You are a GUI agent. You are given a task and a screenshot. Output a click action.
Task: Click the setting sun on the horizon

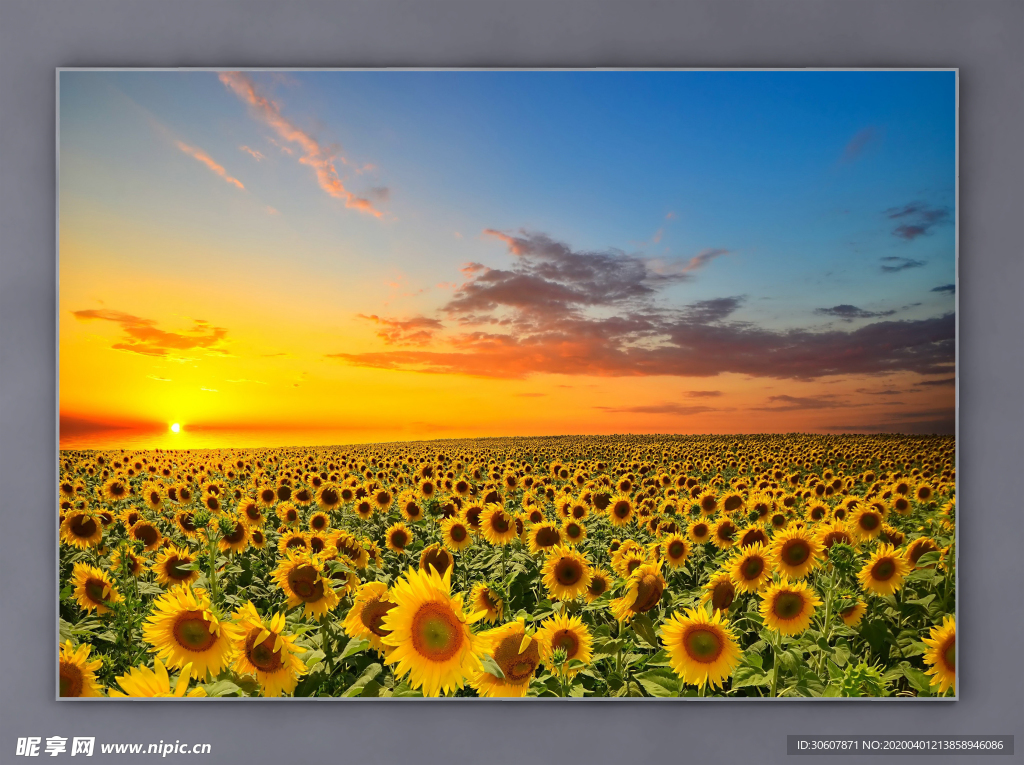(x=175, y=427)
